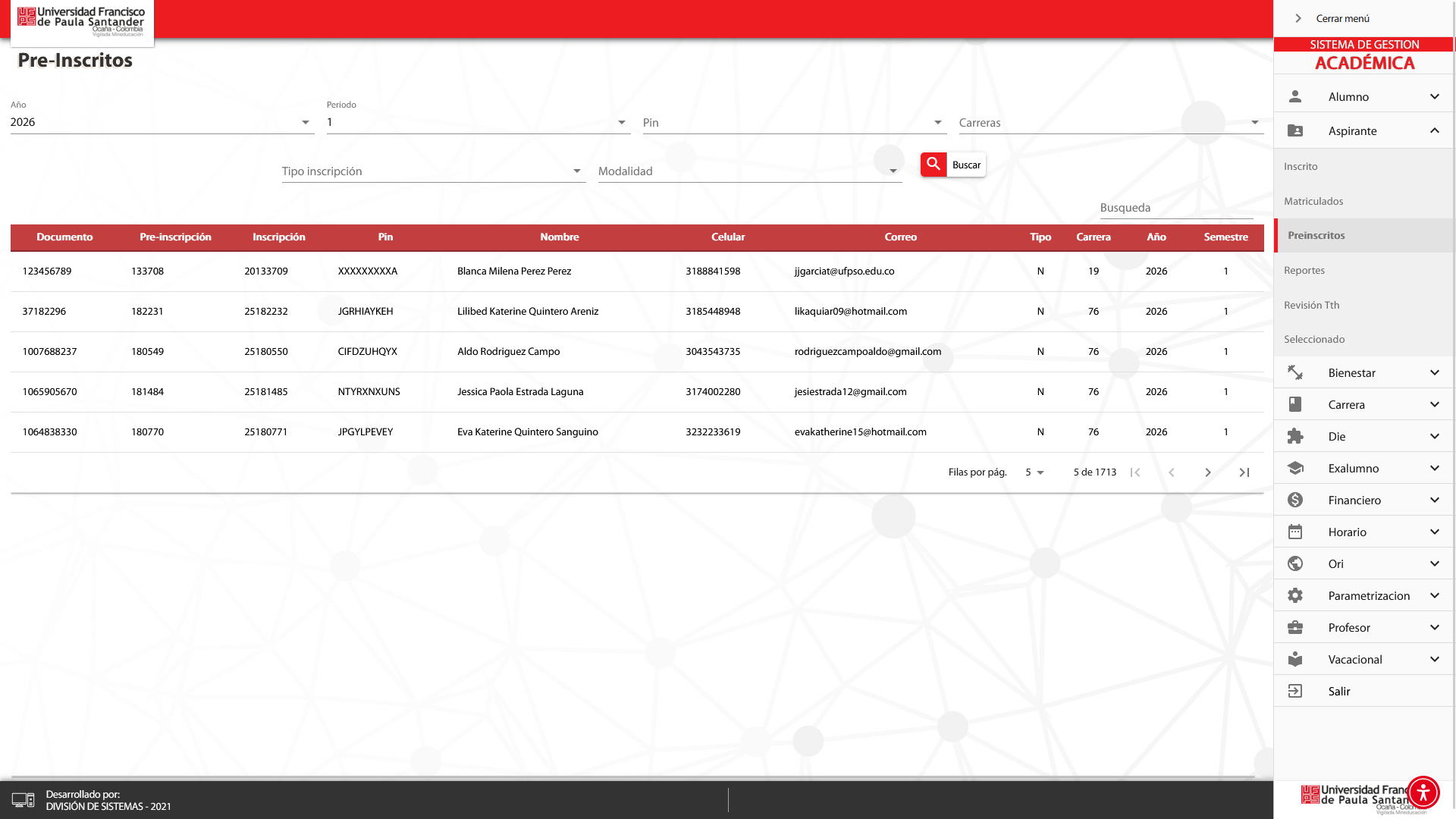Click the Parametrizacion gear icon
Image resolution: width=1456 pixels, height=819 pixels.
[1295, 596]
